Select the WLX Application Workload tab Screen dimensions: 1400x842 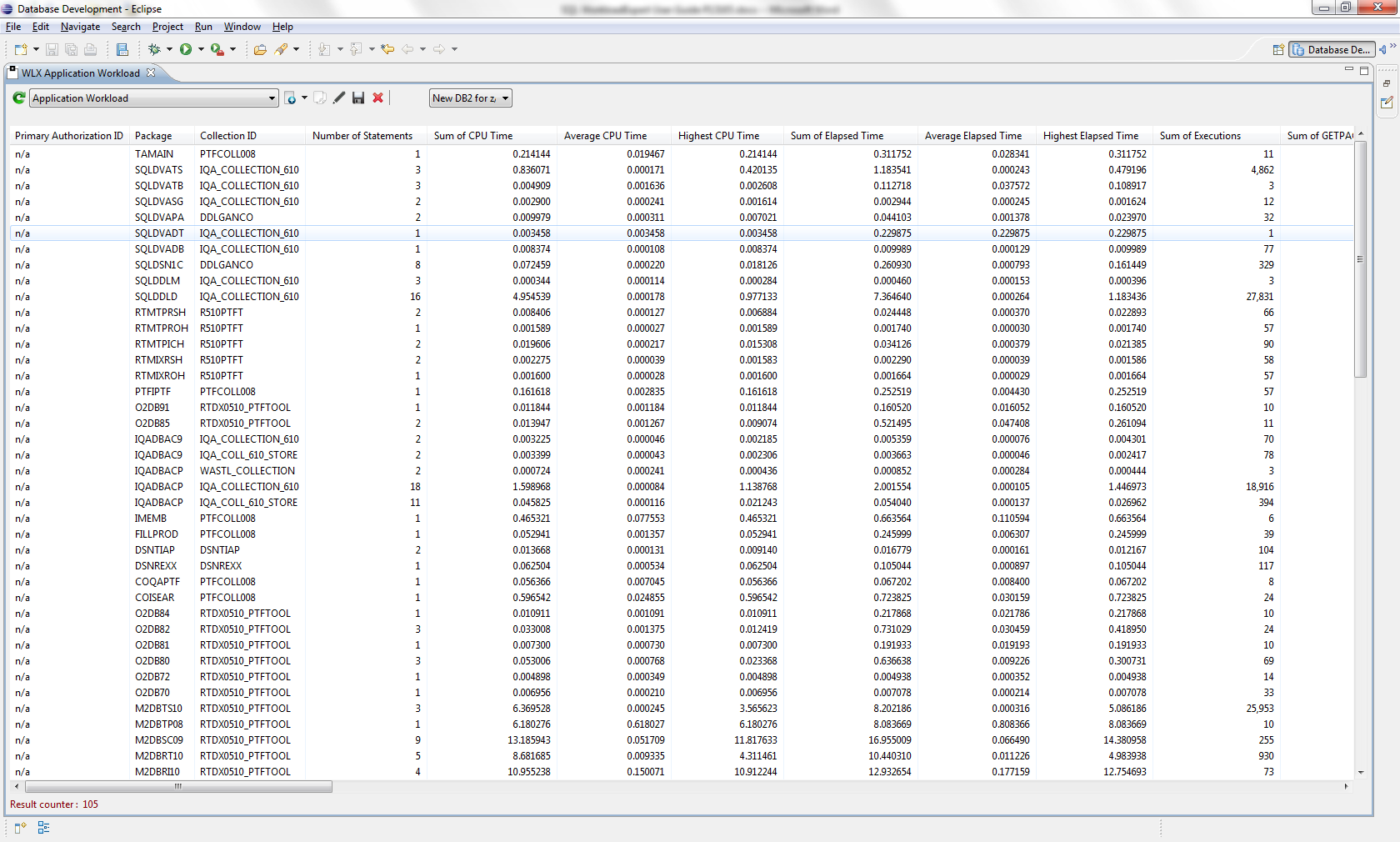tap(80, 73)
